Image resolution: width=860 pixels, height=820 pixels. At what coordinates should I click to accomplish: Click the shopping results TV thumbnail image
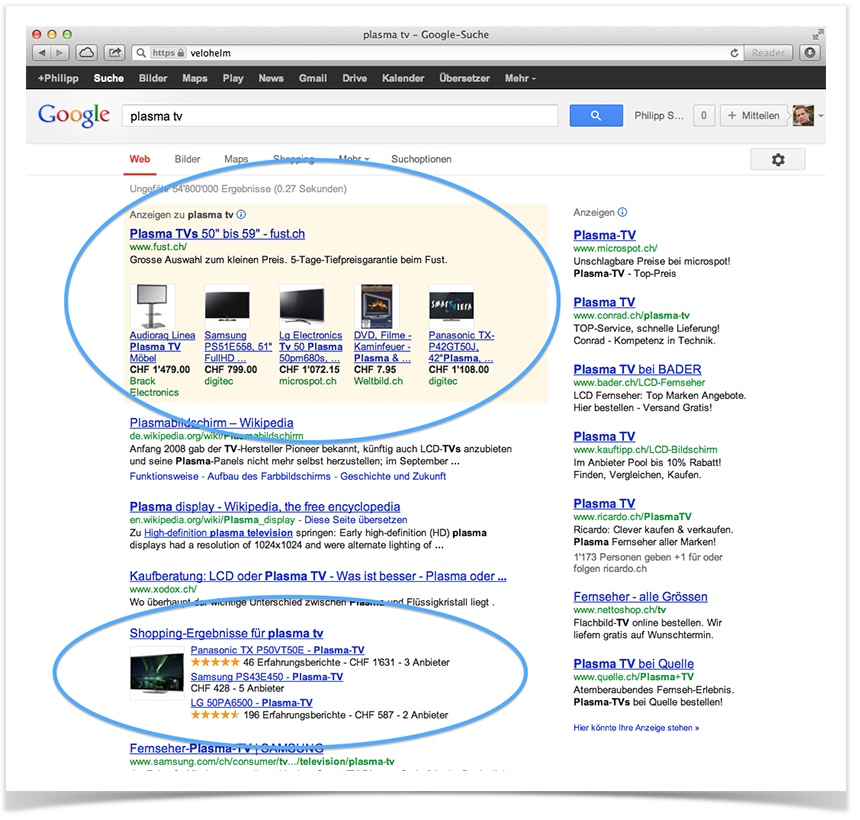tap(157, 673)
